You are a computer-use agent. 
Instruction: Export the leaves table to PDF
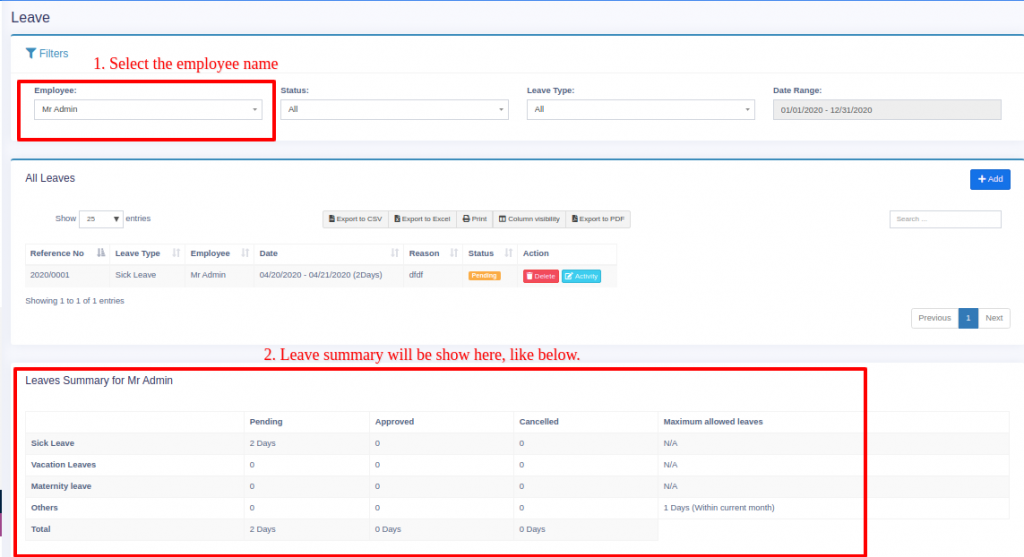598,219
